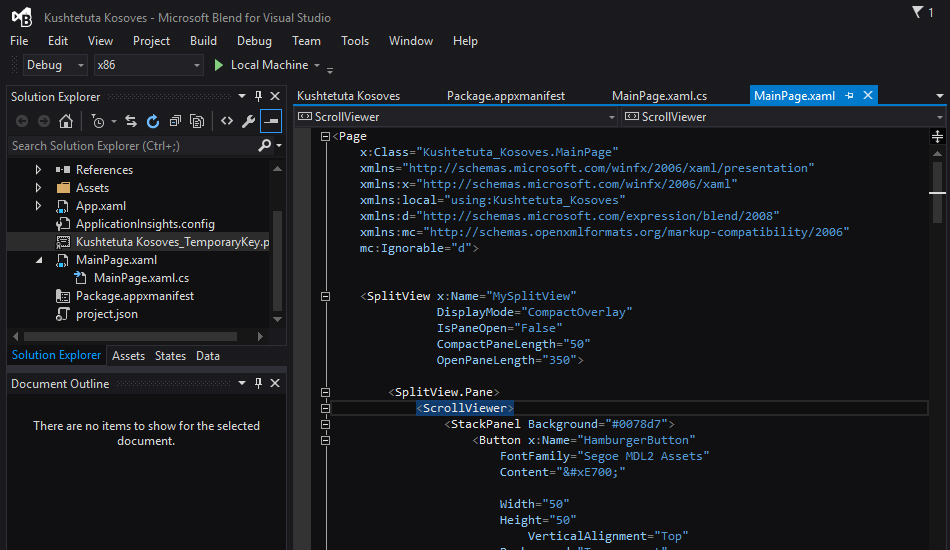Select project.json in Solution Explorer
950x550 pixels.
[107, 314]
